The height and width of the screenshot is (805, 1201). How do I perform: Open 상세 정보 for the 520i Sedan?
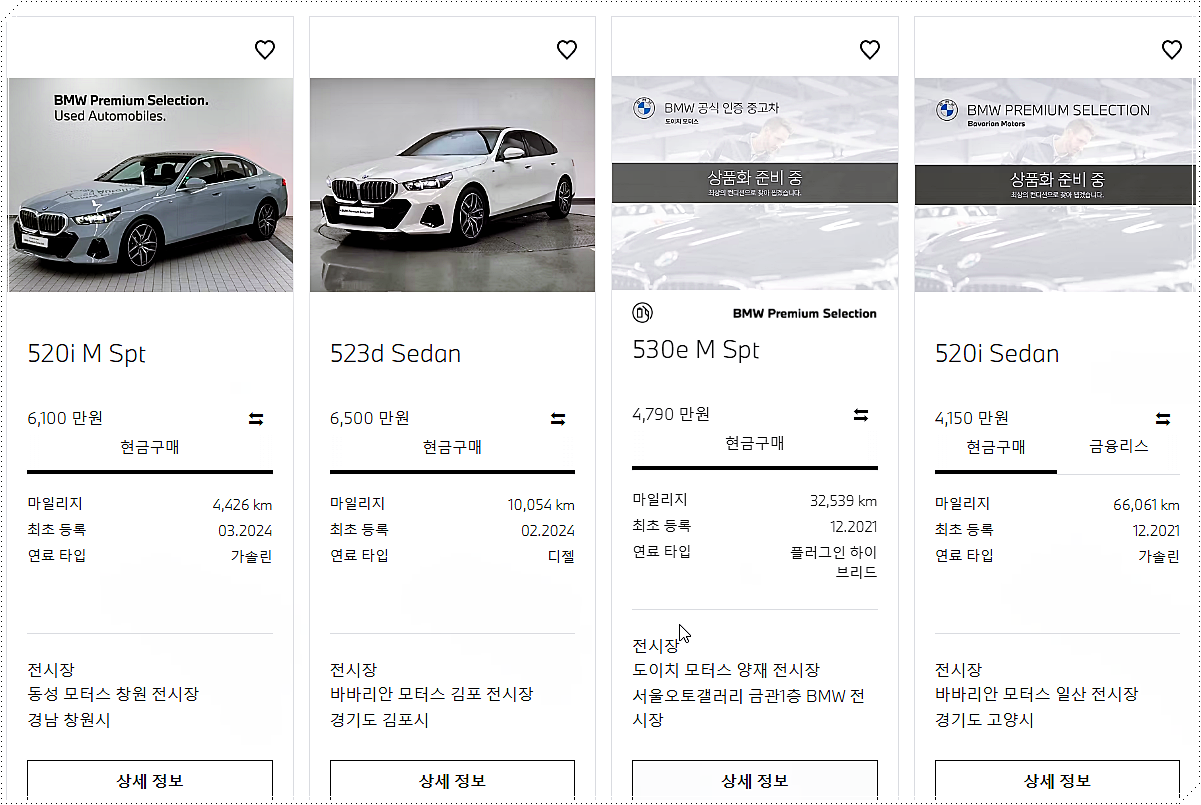click(1057, 781)
